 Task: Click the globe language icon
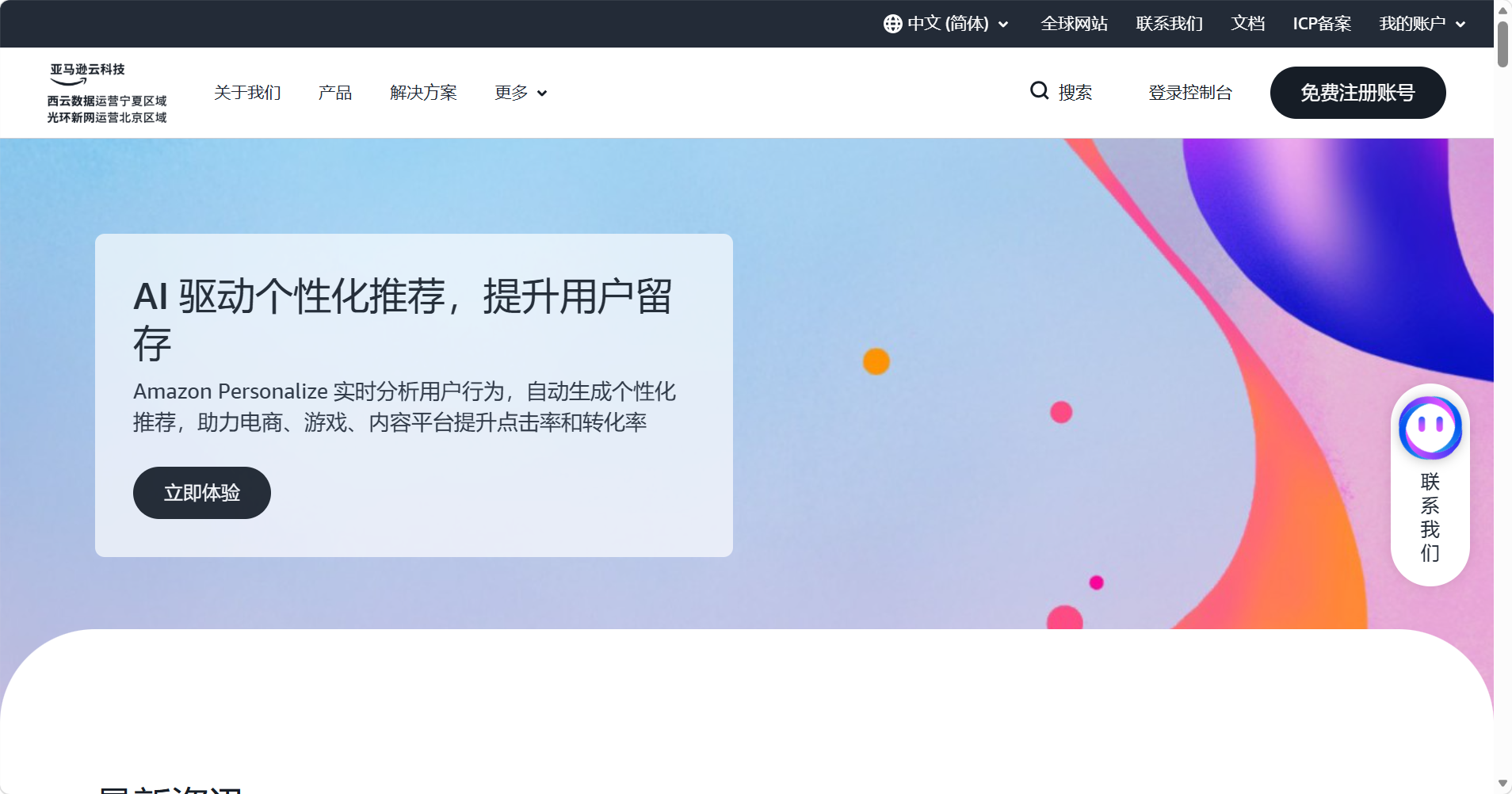pyautogui.click(x=892, y=24)
